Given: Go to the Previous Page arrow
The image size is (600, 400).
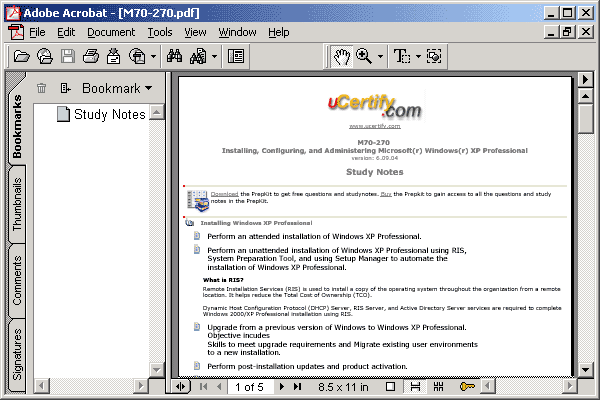Looking at the screenshot, I should (x=219, y=387).
